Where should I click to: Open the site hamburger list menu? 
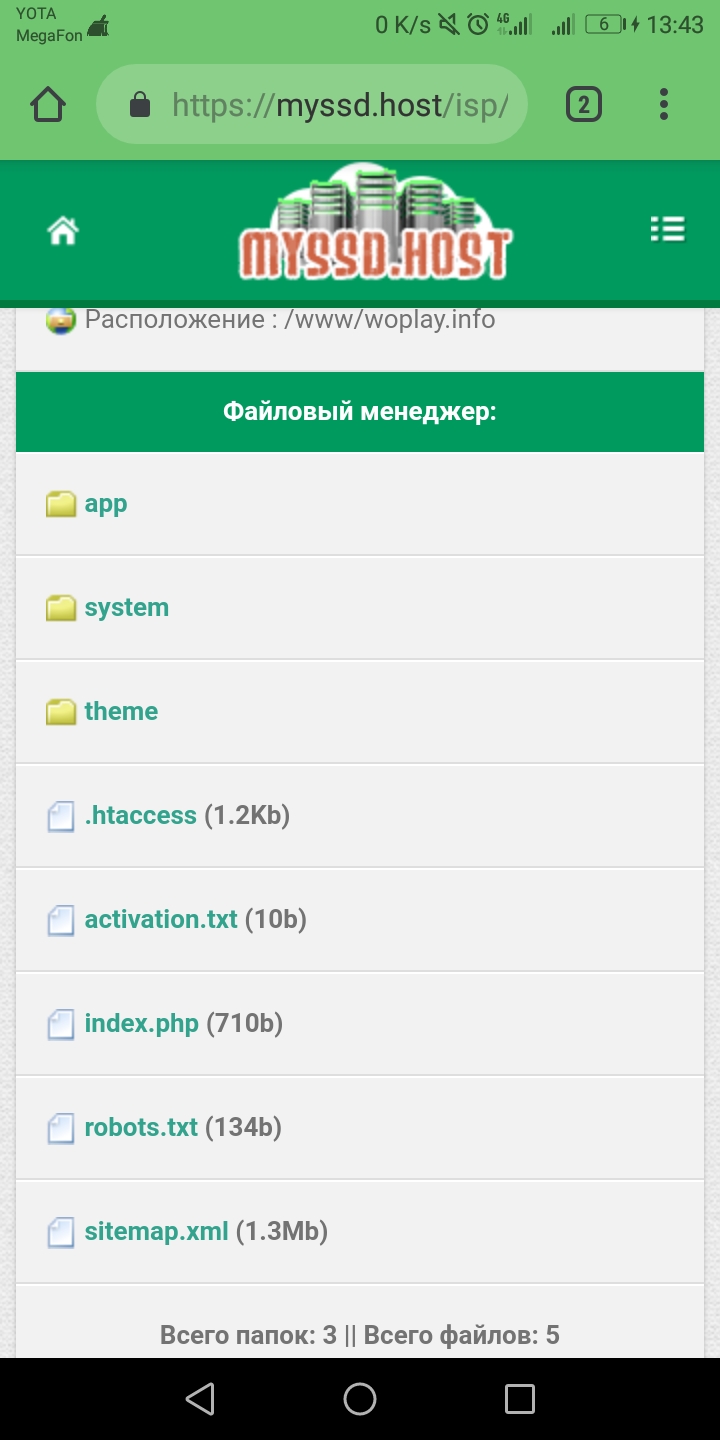pos(667,230)
